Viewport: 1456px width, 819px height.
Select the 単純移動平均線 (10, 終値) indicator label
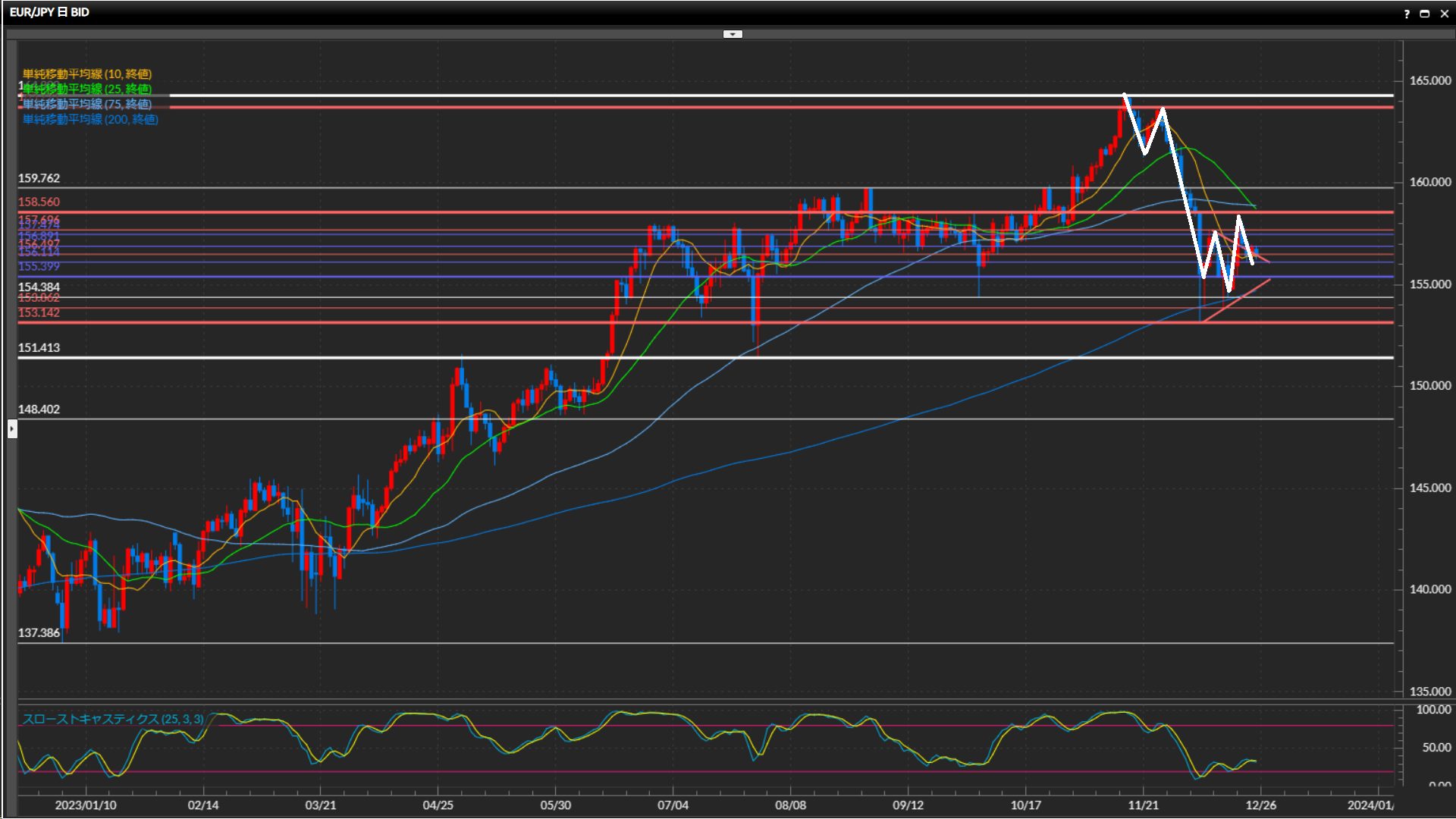[x=87, y=74]
